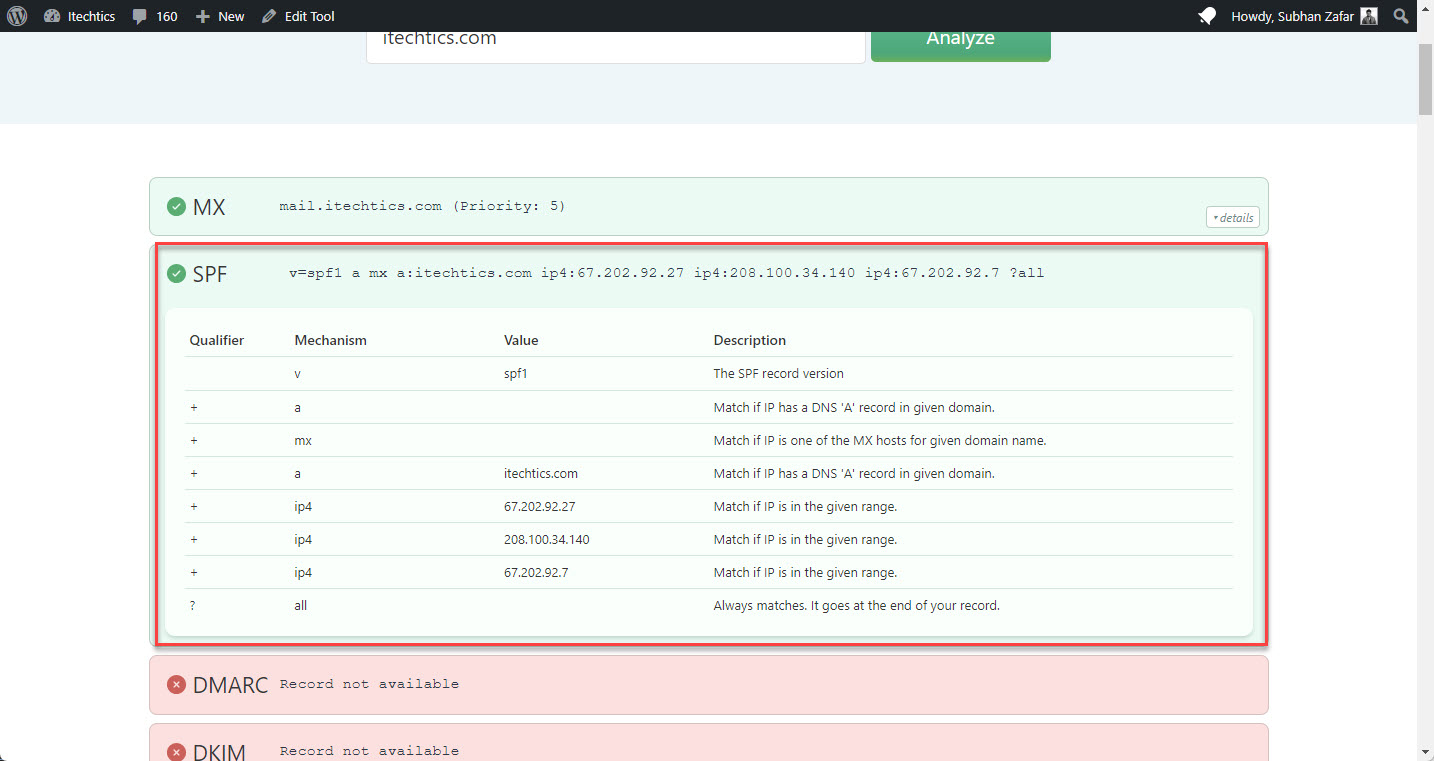Select the 'Always matches' description text
This screenshot has width=1434, height=761.
click(x=857, y=605)
